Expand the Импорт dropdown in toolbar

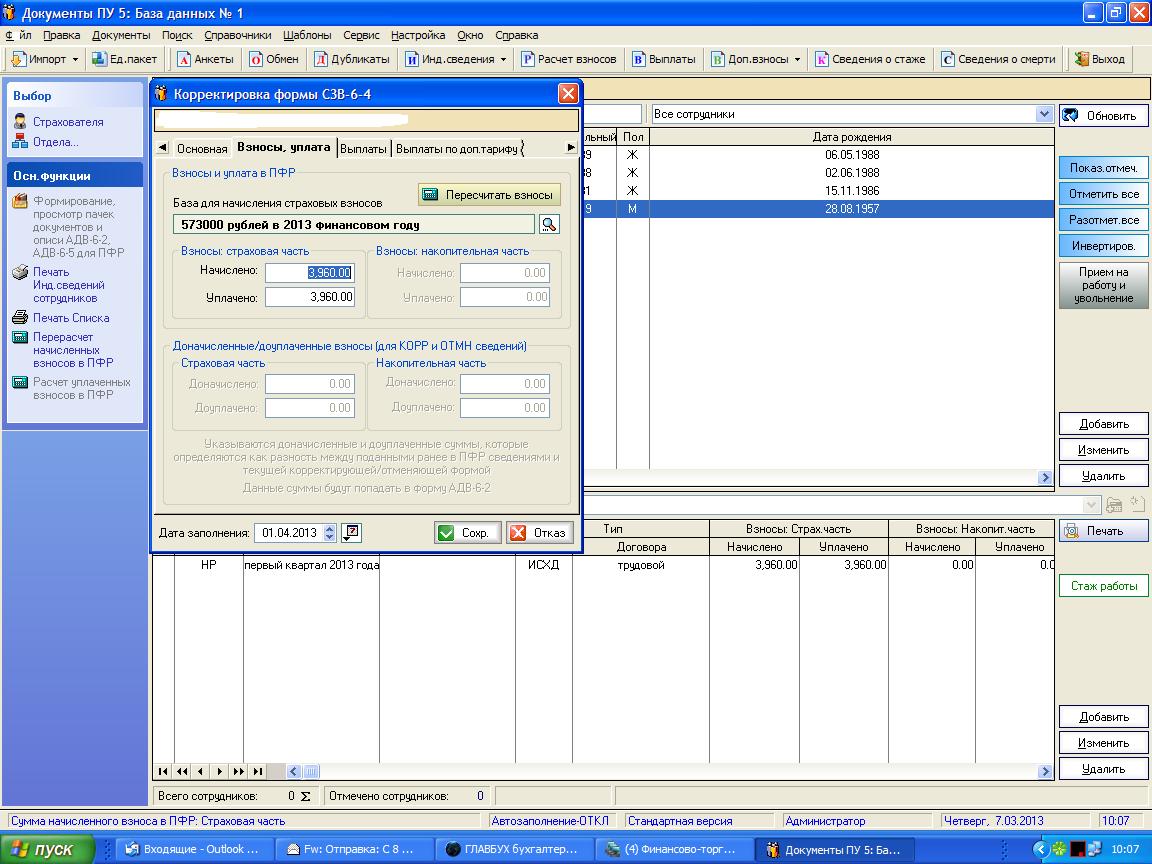pyautogui.click(x=75, y=59)
